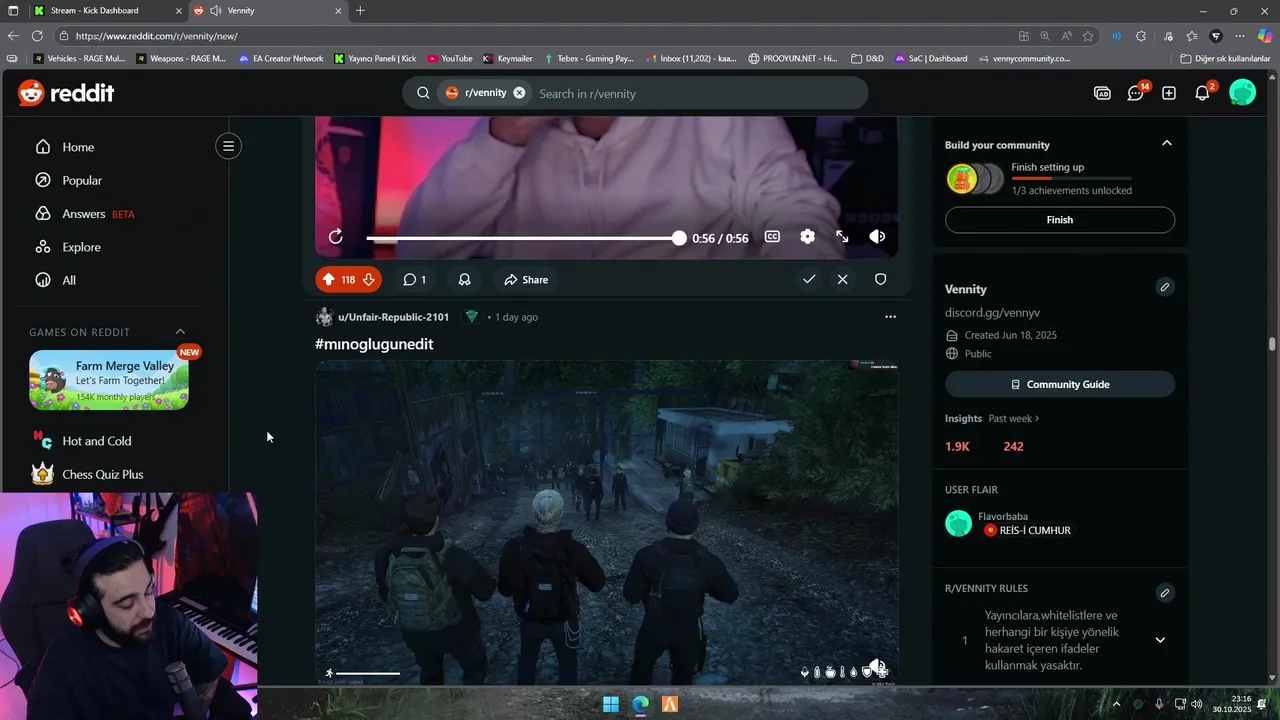Open the Reddit advertise icon
The image size is (1280, 720).
(x=1102, y=93)
